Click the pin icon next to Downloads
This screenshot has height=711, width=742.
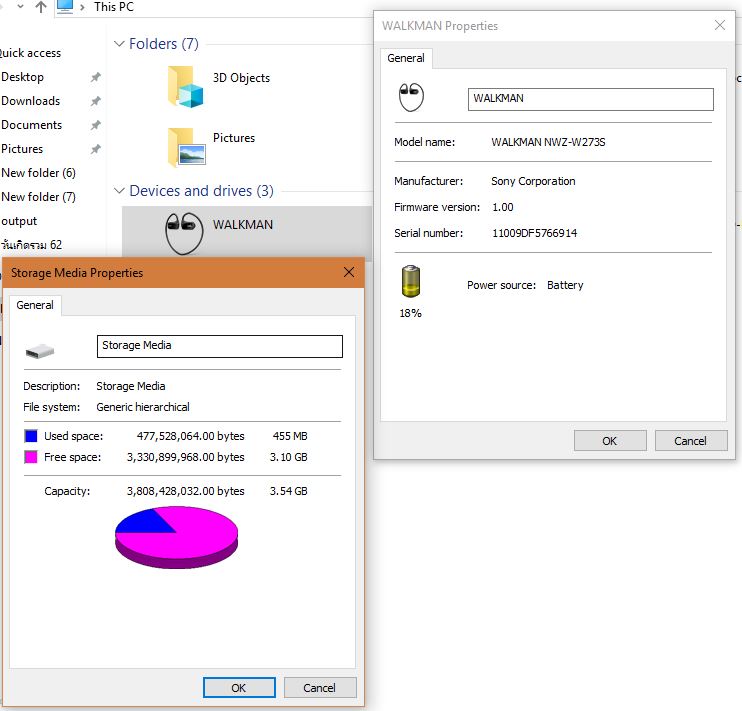pos(96,101)
